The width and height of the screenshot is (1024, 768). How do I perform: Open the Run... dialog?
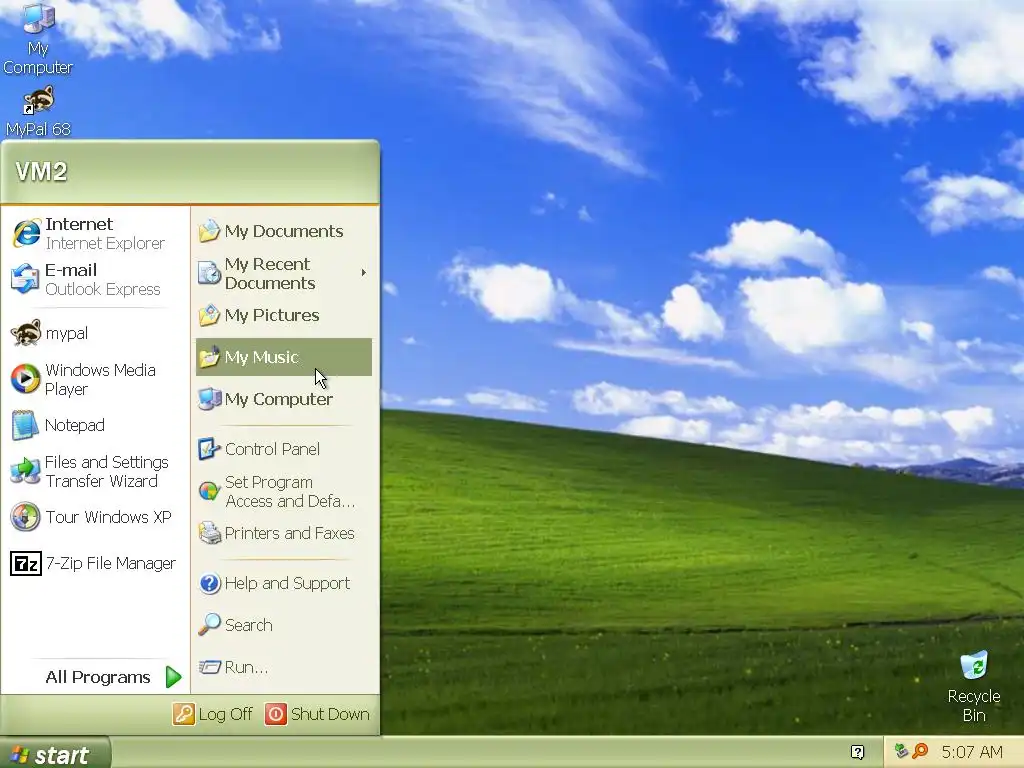coord(284,667)
